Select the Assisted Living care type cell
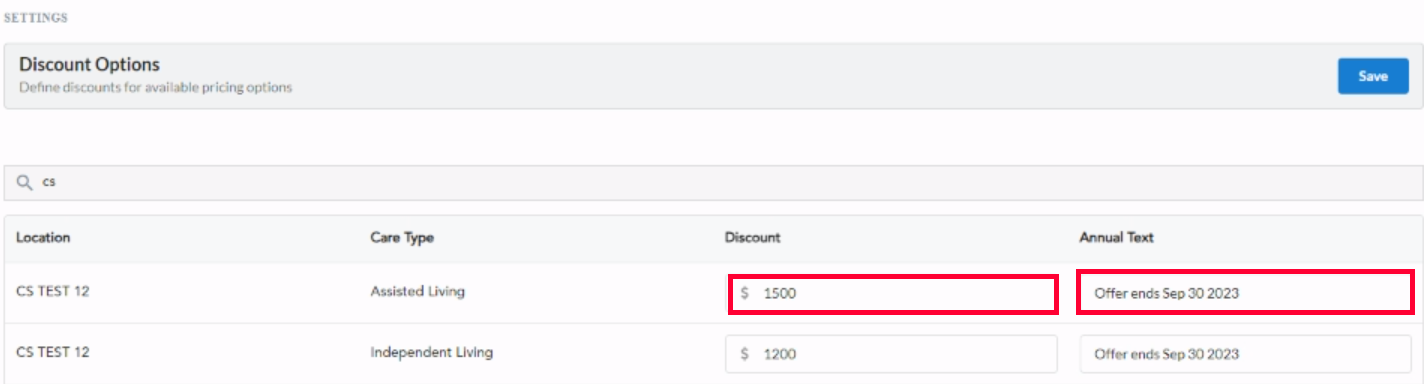The width and height of the screenshot is (1424, 384). [x=417, y=292]
